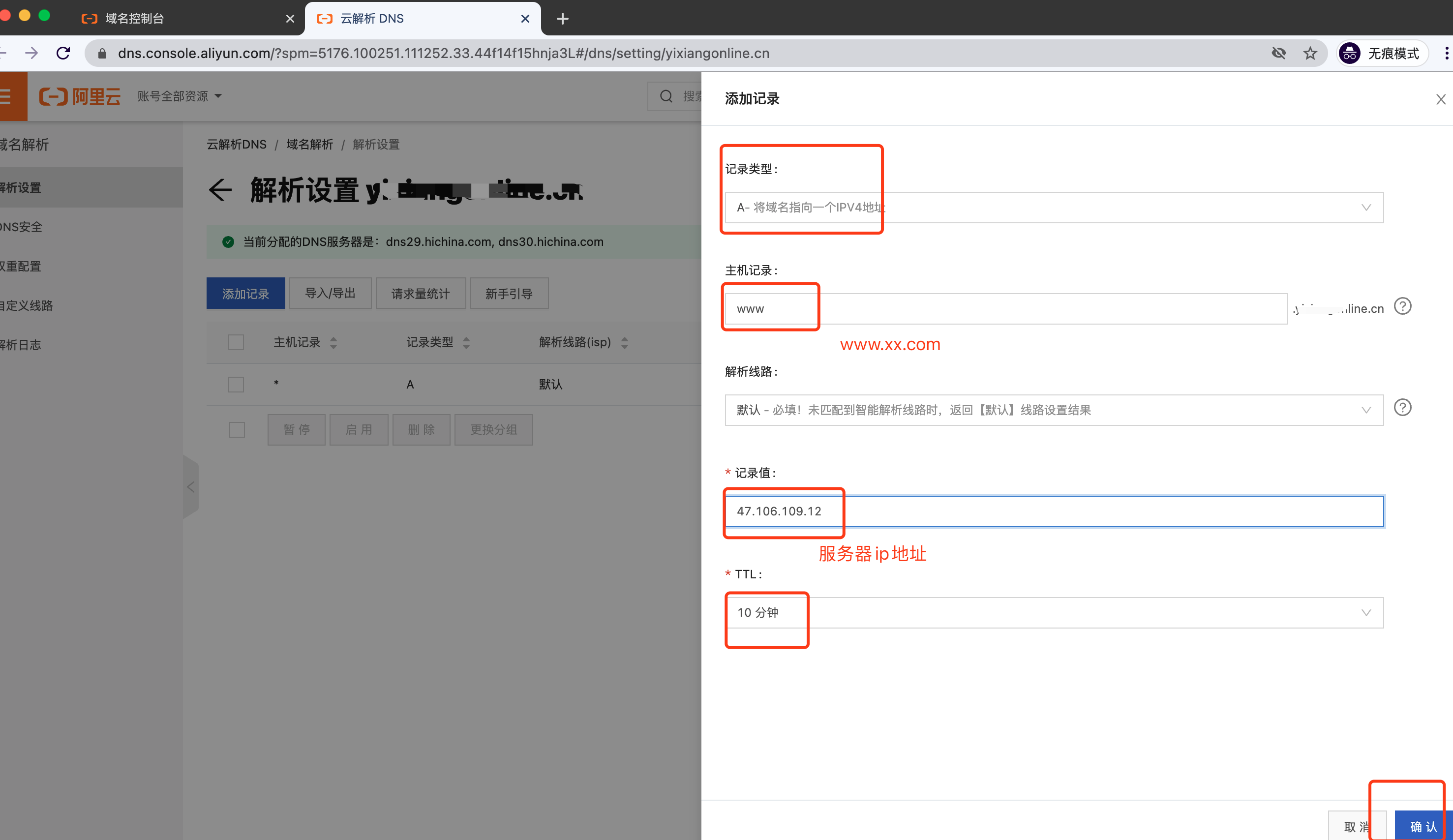Select 权重配置 in the sidebar
The image size is (1453, 840).
point(91,267)
